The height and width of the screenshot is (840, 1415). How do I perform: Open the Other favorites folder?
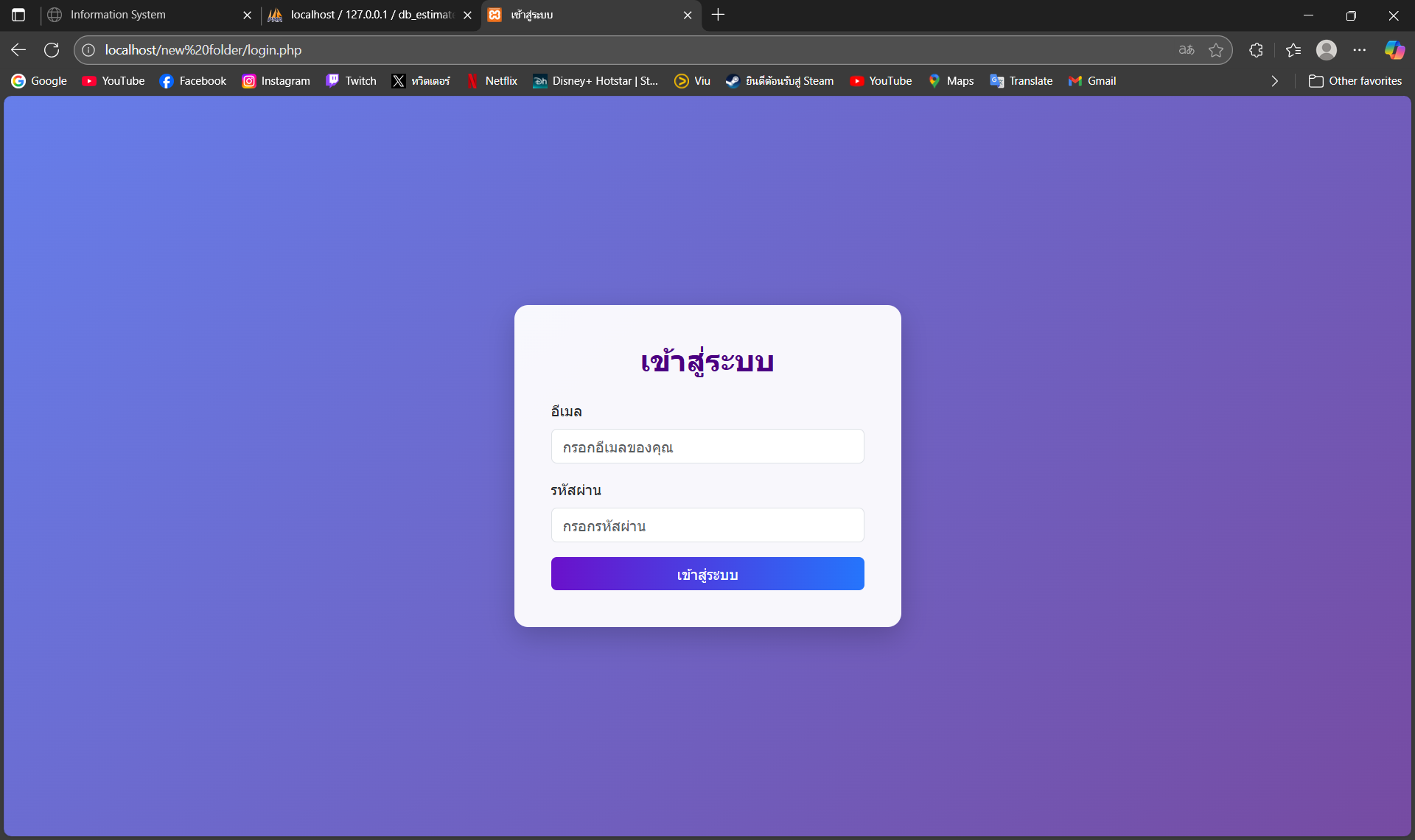pyautogui.click(x=1355, y=81)
